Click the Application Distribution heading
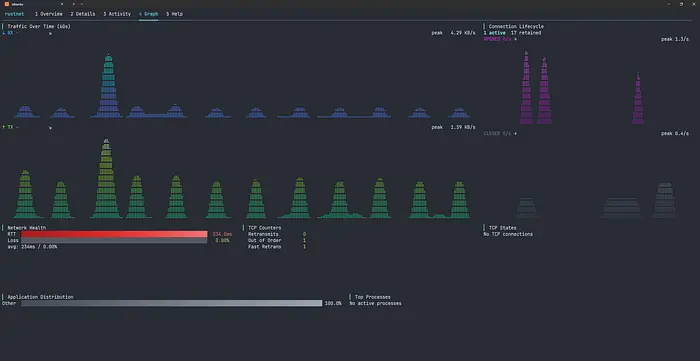The height and width of the screenshot is (361, 700). 41,297
